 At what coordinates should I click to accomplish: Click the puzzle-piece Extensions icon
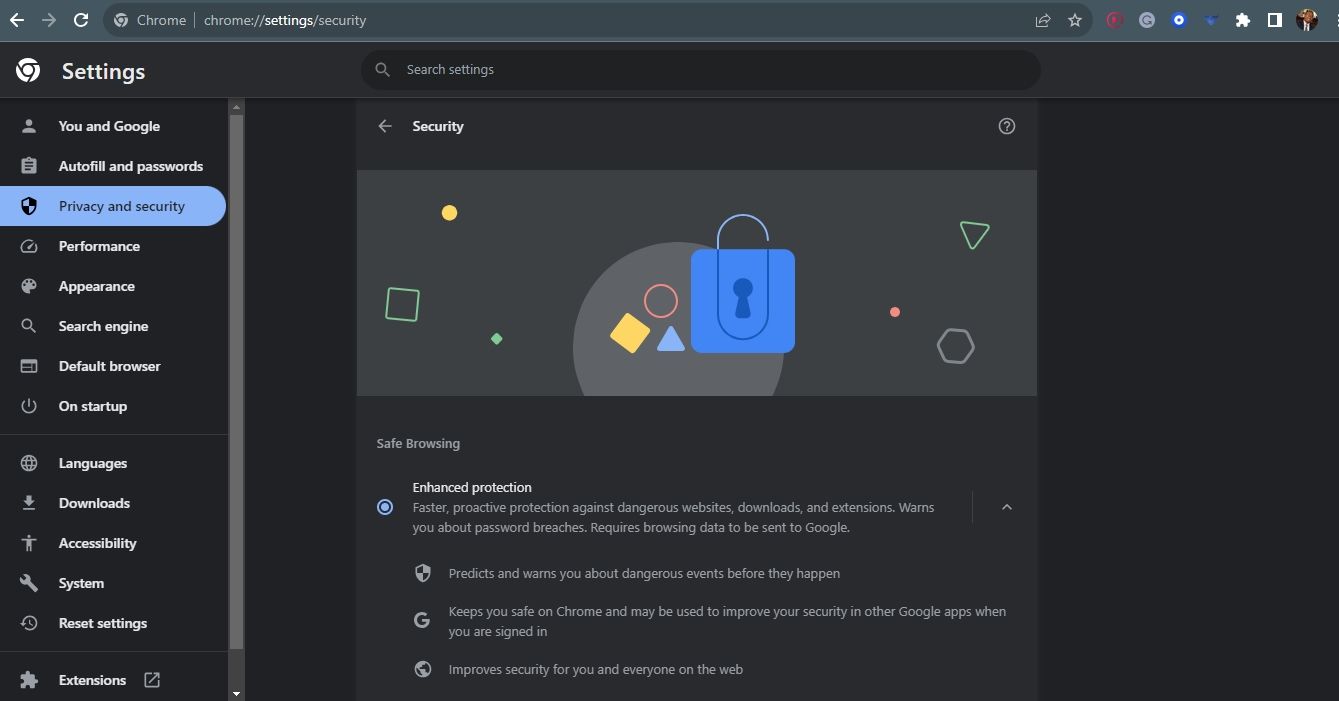point(1242,19)
